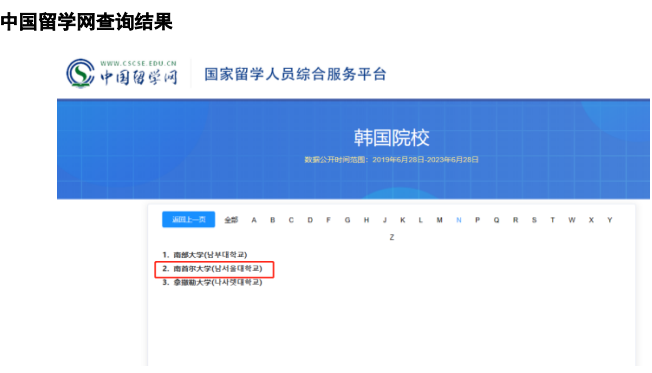The height and width of the screenshot is (373, 652).
Task: Filter schools by letter H
Action: point(366,220)
